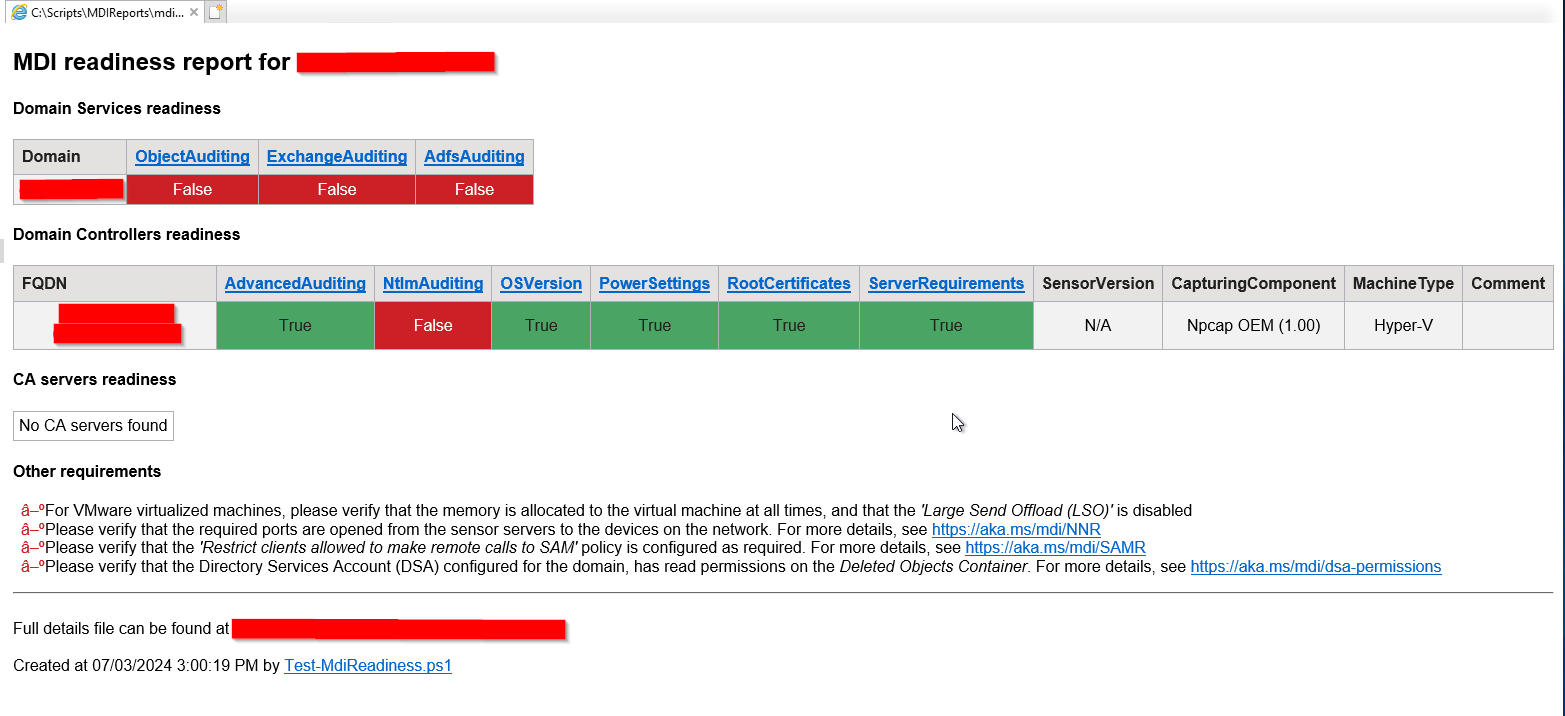Image resolution: width=1565 pixels, height=716 pixels.
Task: Open the aka.ms/mdi/SAMR hyperlink
Action: [1055, 547]
